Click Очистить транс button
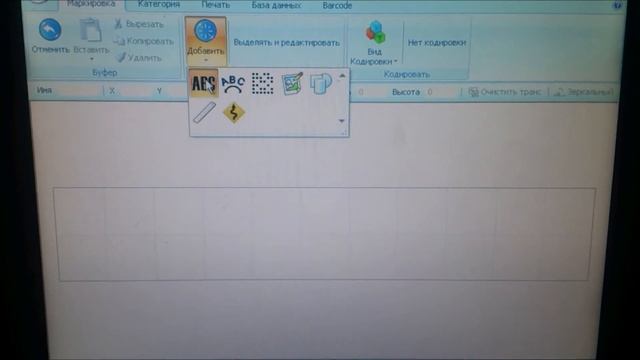Screen dimensions: 640x360 point(505,92)
